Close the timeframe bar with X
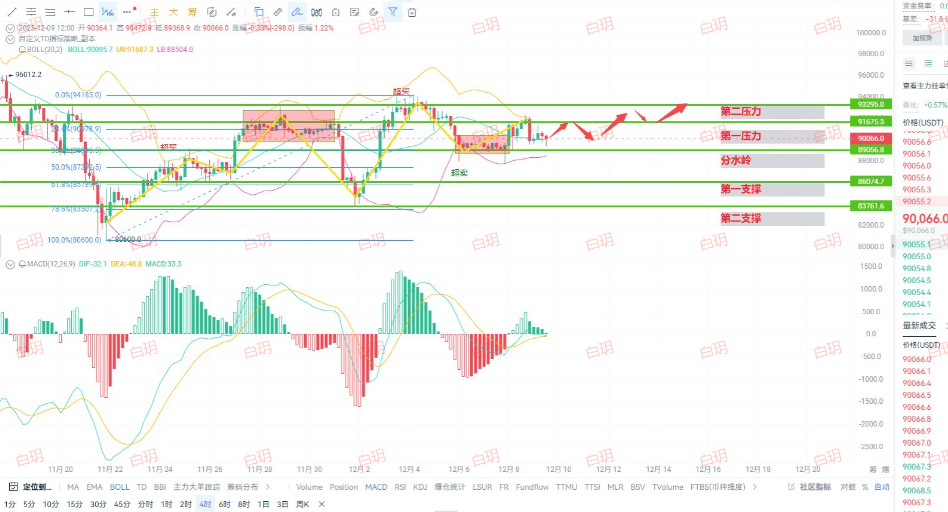Screen dimensions: 948x512 click(322, 504)
